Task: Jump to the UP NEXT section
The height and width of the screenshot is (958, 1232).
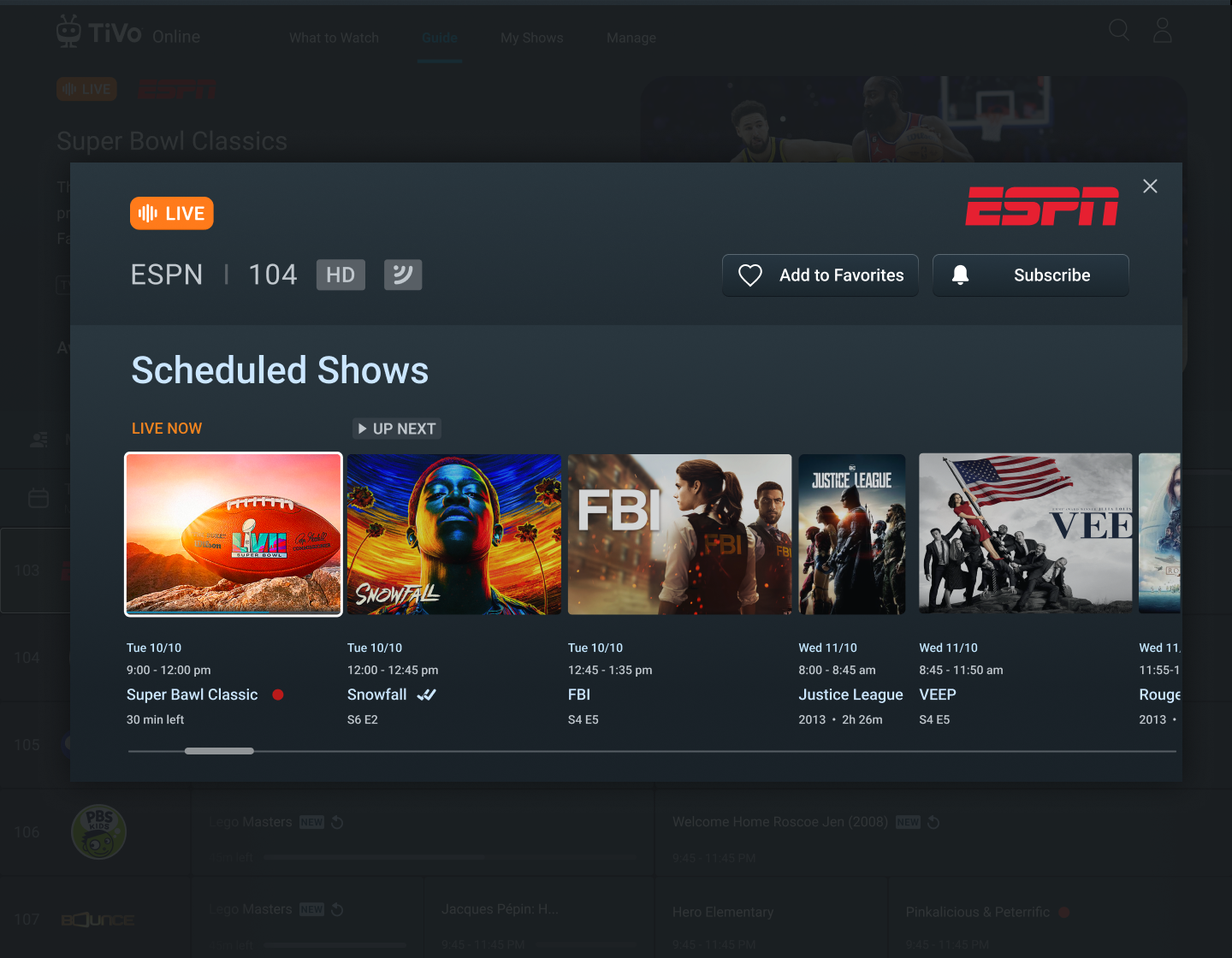Action: pyautogui.click(x=397, y=429)
